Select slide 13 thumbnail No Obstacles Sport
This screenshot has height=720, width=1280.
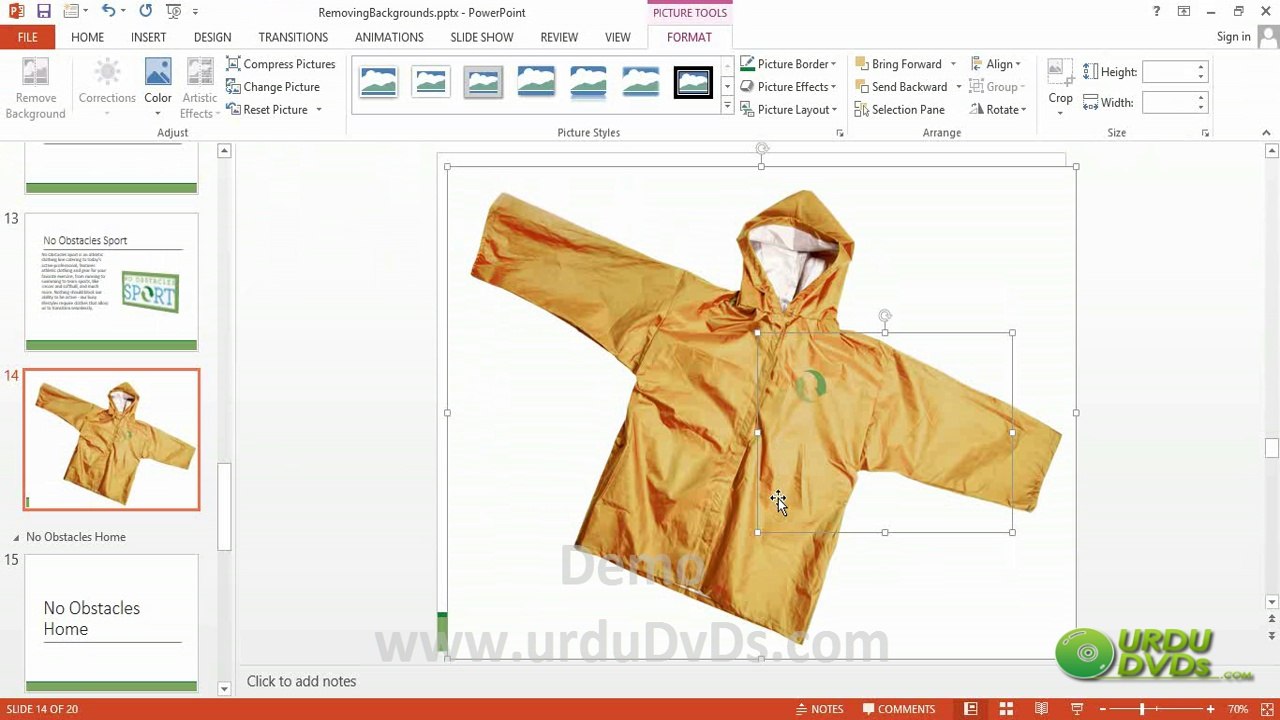(111, 282)
